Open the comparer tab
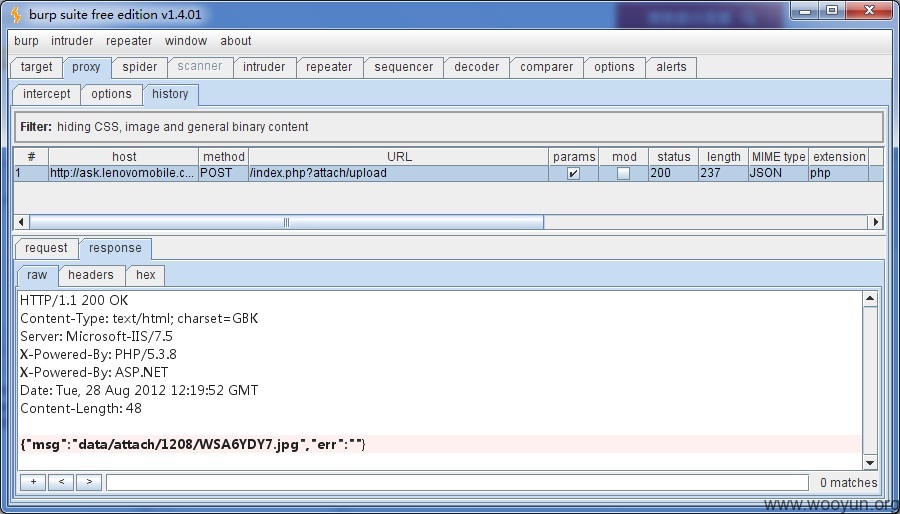 tap(546, 67)
